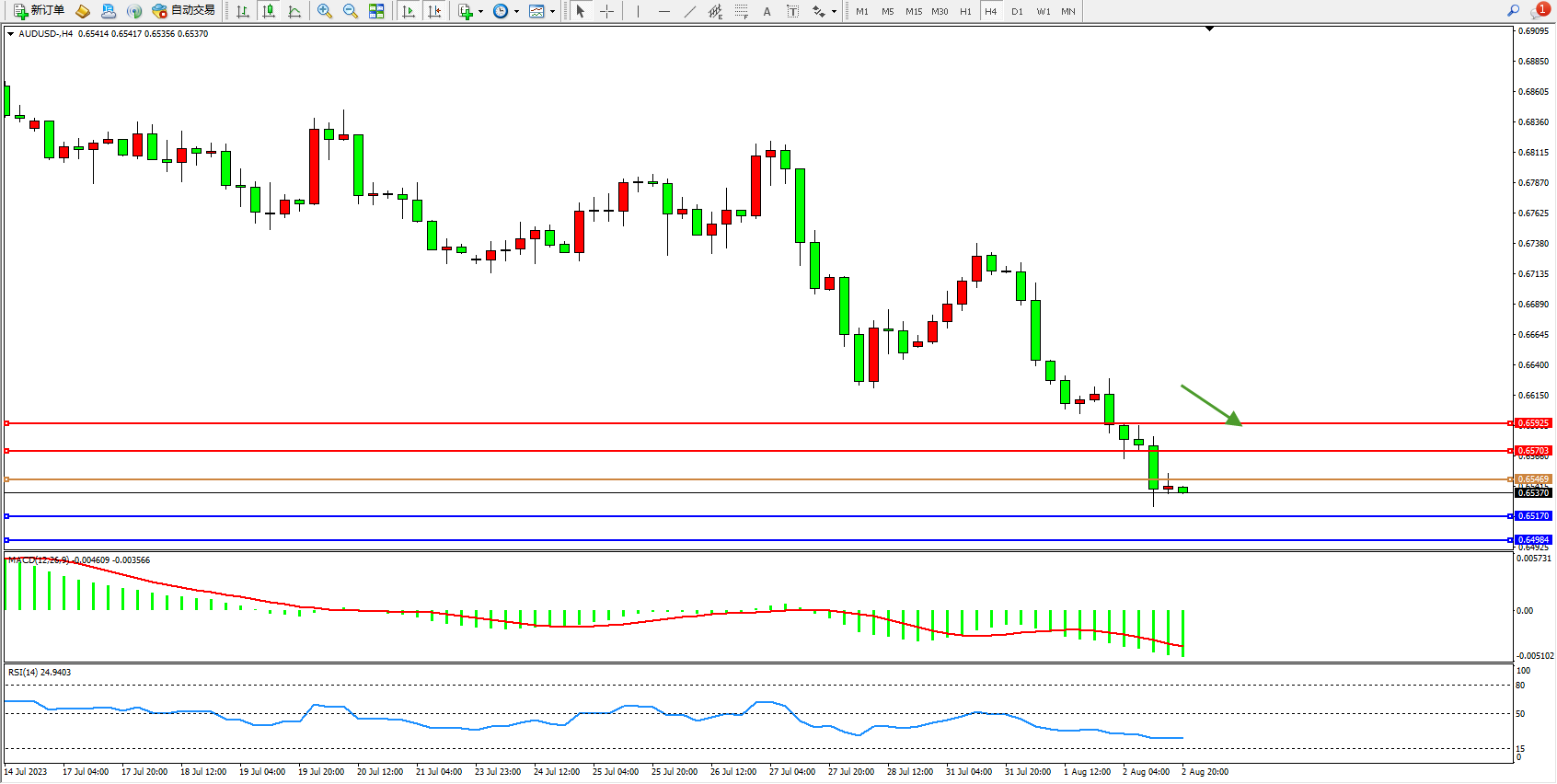Zoom out on the chart
Screen dimensions: 1557x784
351,11
